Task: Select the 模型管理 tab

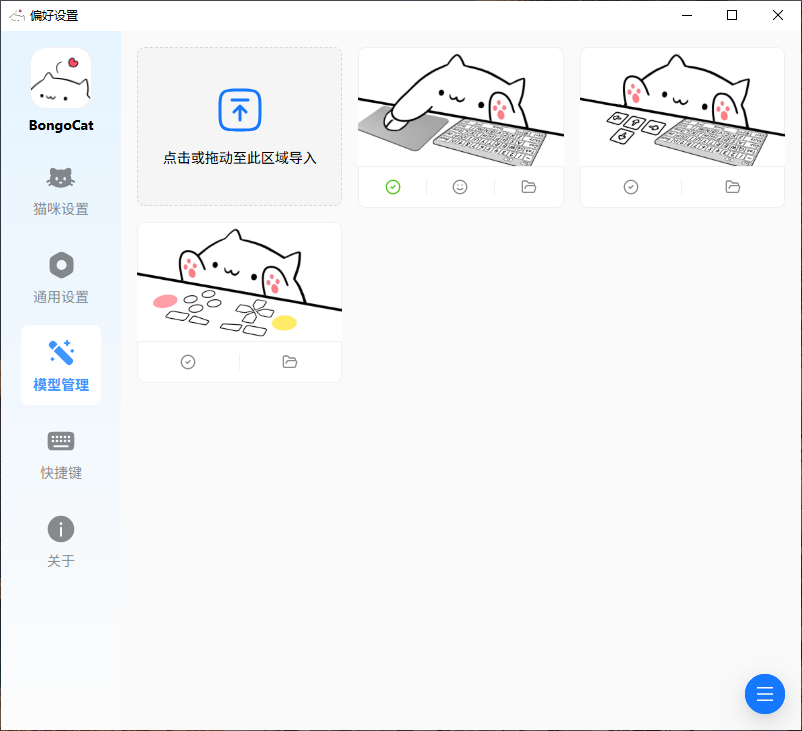Action: pyautogui.click(x=61, y=366)
